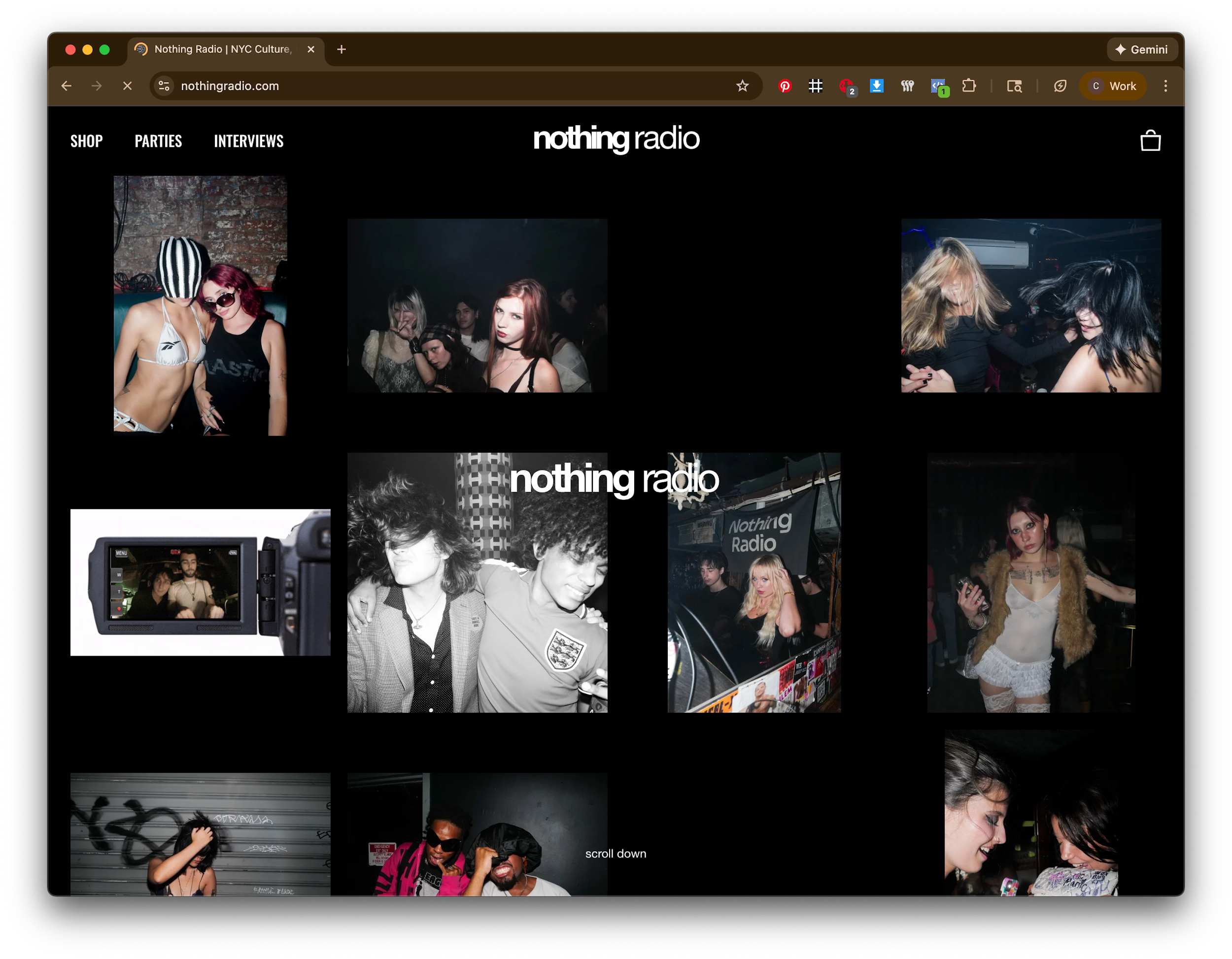Screen dimensions: 1232x959
Task: Click the password manager keys icon
Action: (x=908, y=86)
